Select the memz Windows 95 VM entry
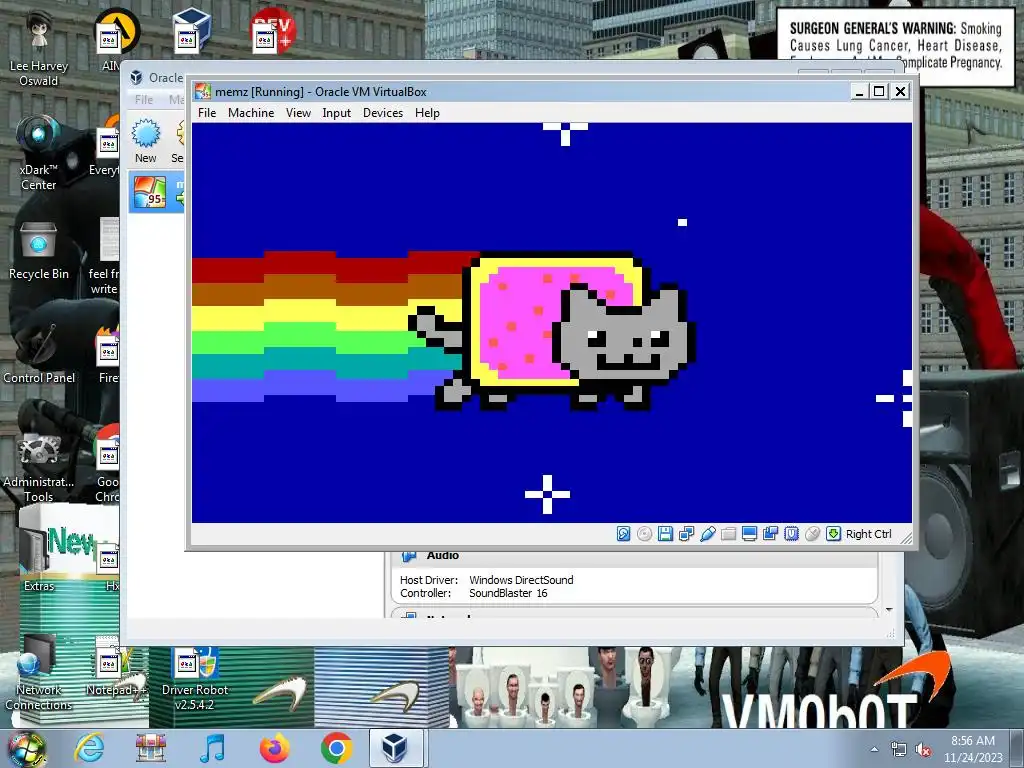Image resolution: width=1024 pixels, height=768 pixels. tap(157, 192)
